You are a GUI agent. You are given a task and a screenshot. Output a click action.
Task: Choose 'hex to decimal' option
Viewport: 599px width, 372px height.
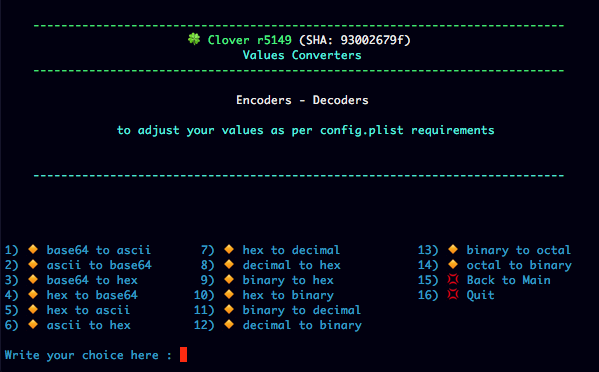tap(291, 250)
